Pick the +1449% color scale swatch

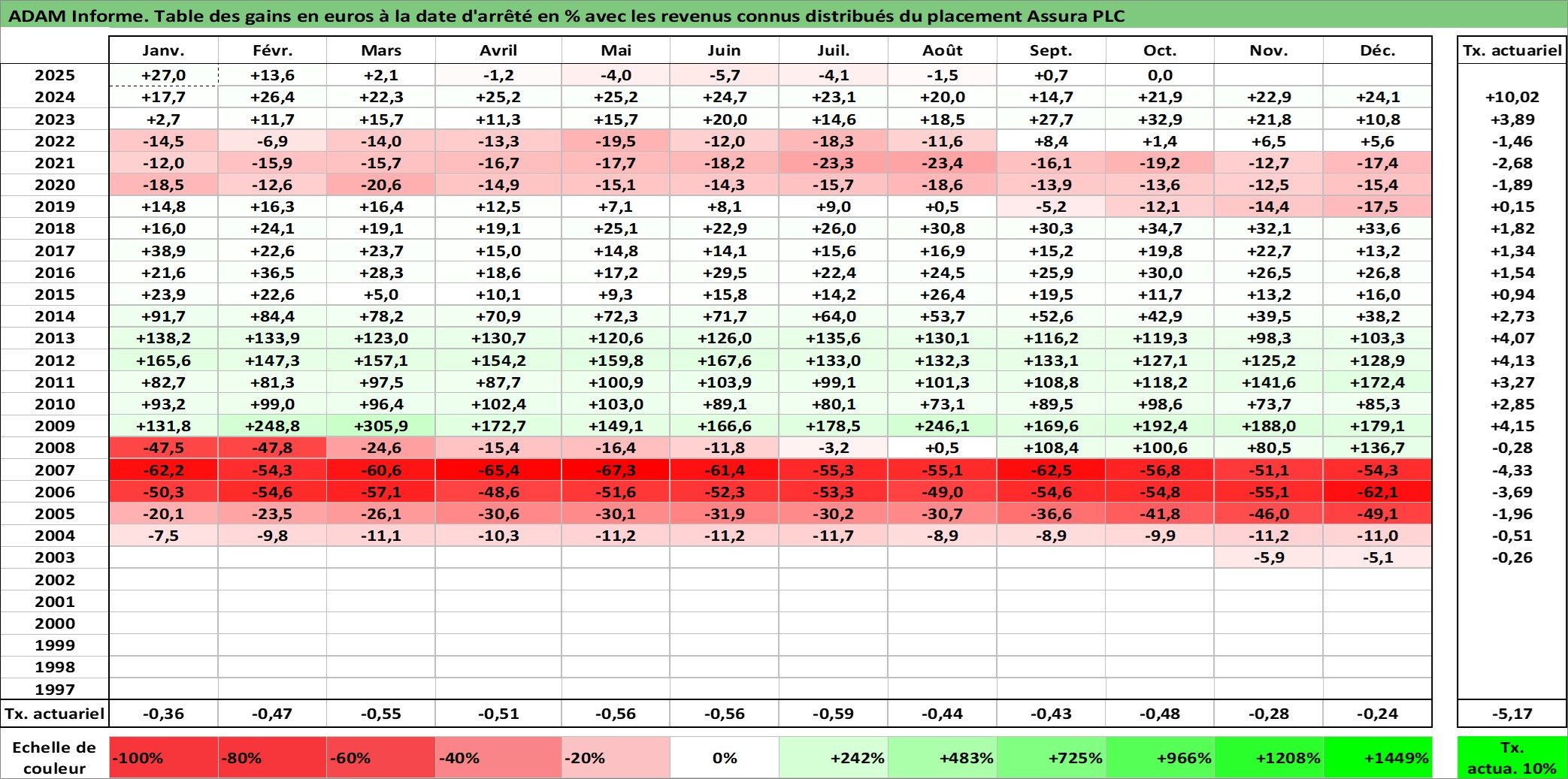point(1378,757)
